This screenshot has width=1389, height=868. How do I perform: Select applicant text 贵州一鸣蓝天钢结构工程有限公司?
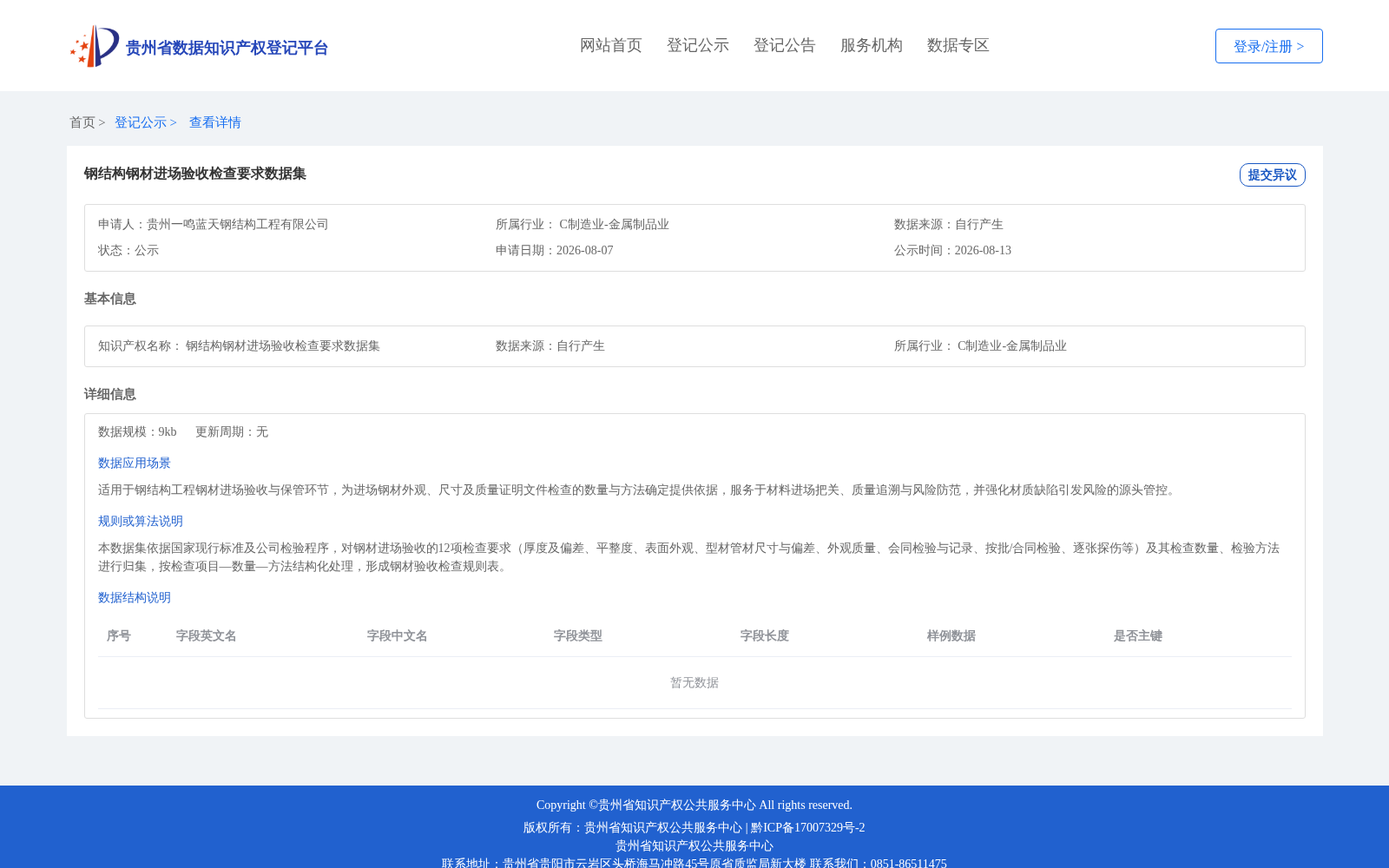[x=238, y=224]
